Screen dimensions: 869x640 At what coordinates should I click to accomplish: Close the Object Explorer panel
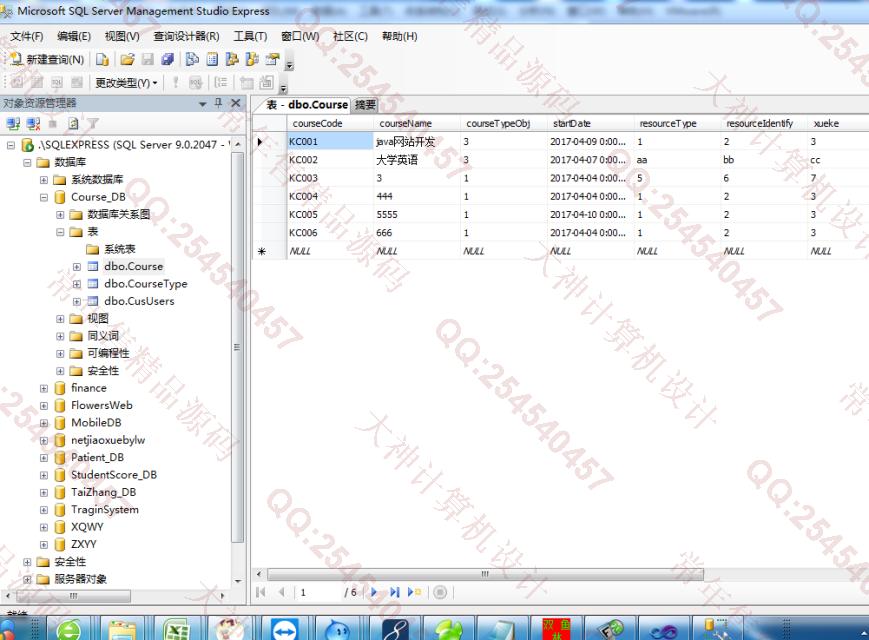click(x=236, y=103)
